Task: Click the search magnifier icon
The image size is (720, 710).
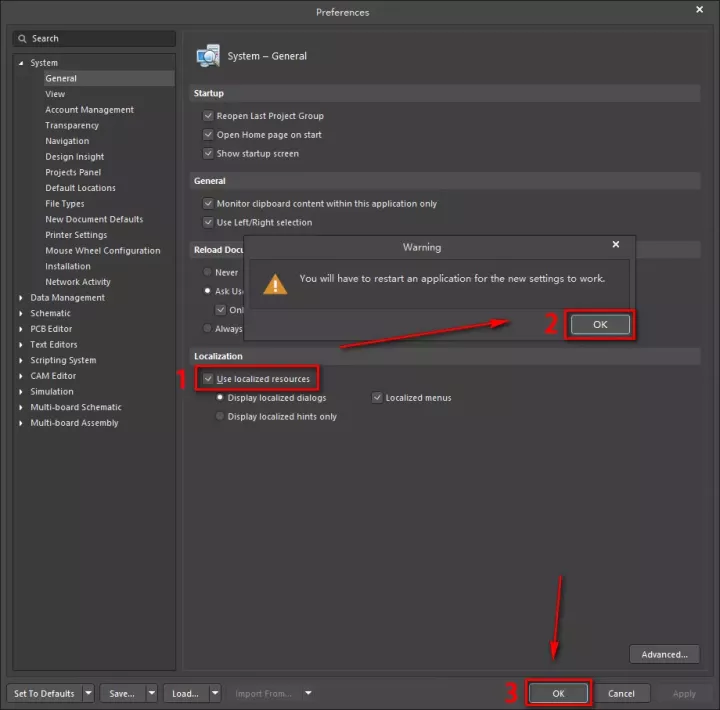Action: point(22,39)
